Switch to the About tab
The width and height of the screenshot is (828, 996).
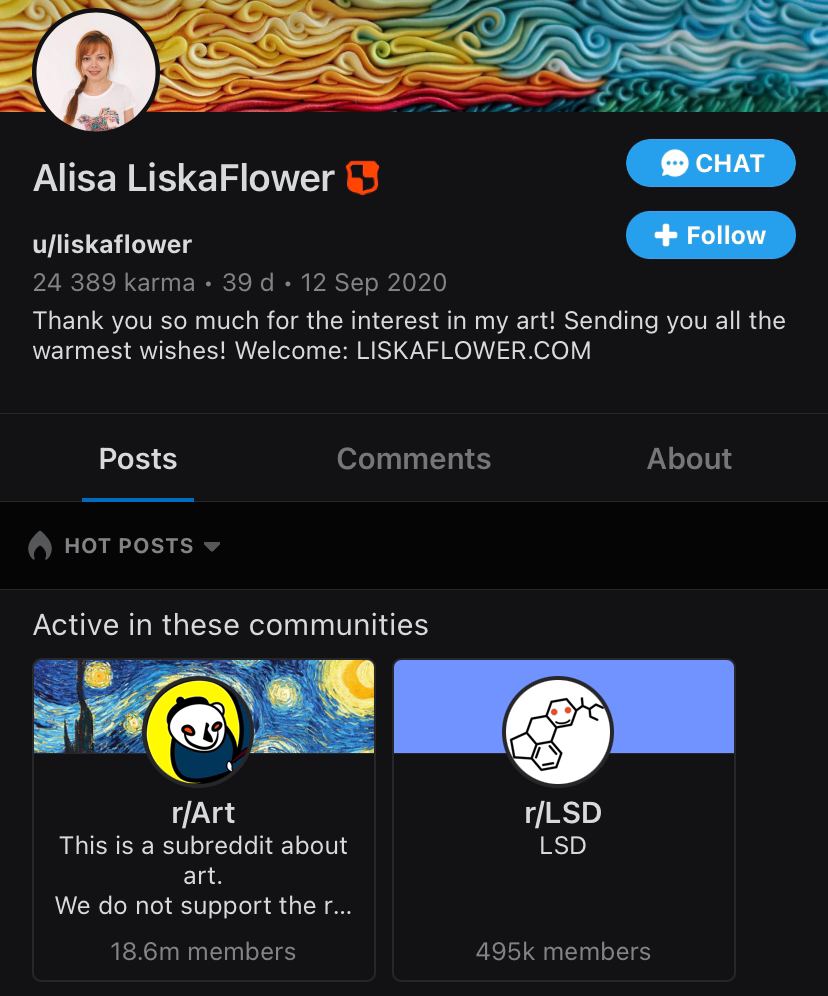(689, 459)
